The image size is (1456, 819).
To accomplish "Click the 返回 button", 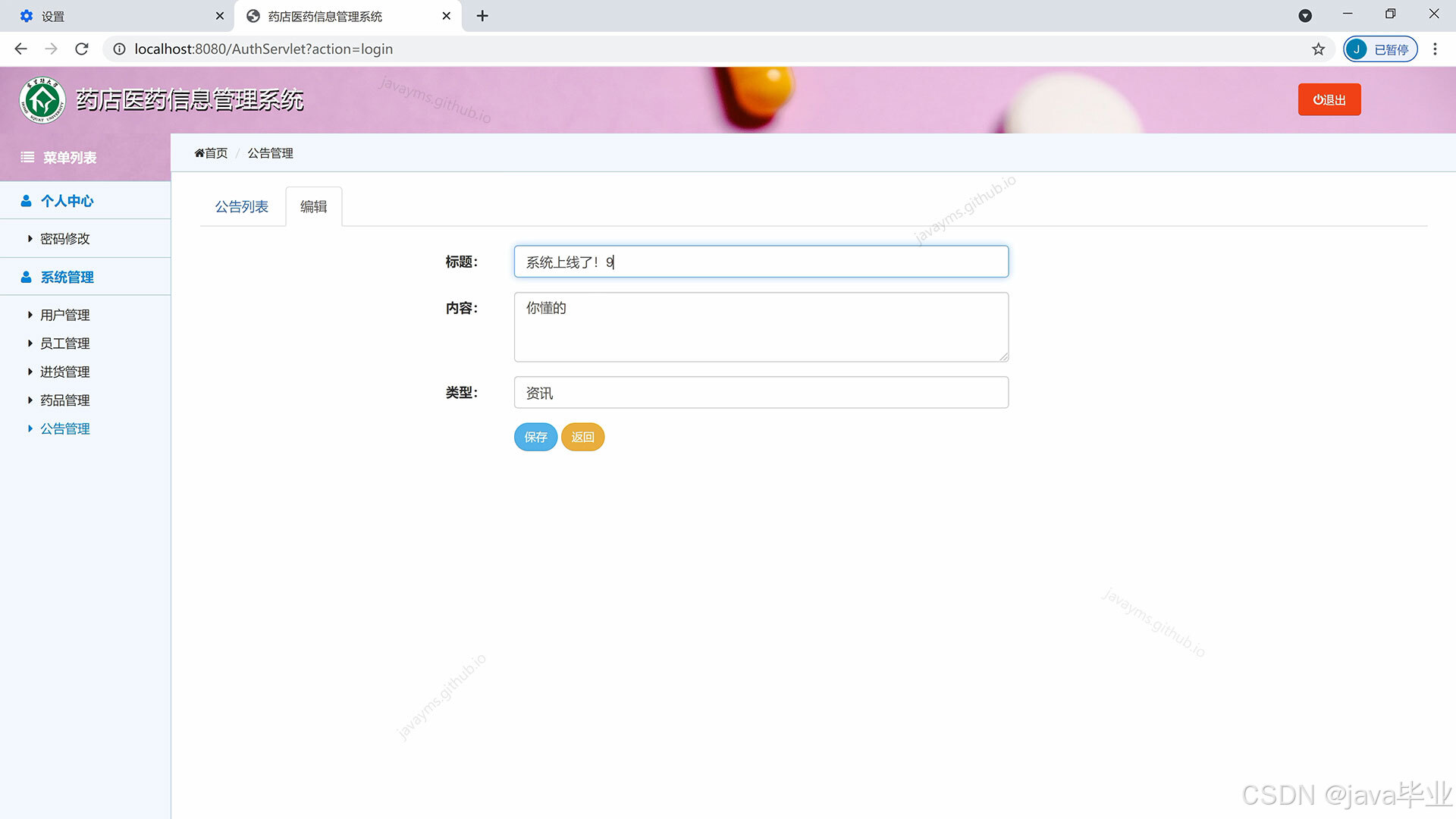I will pyautogui.click(x=582, y=438).
